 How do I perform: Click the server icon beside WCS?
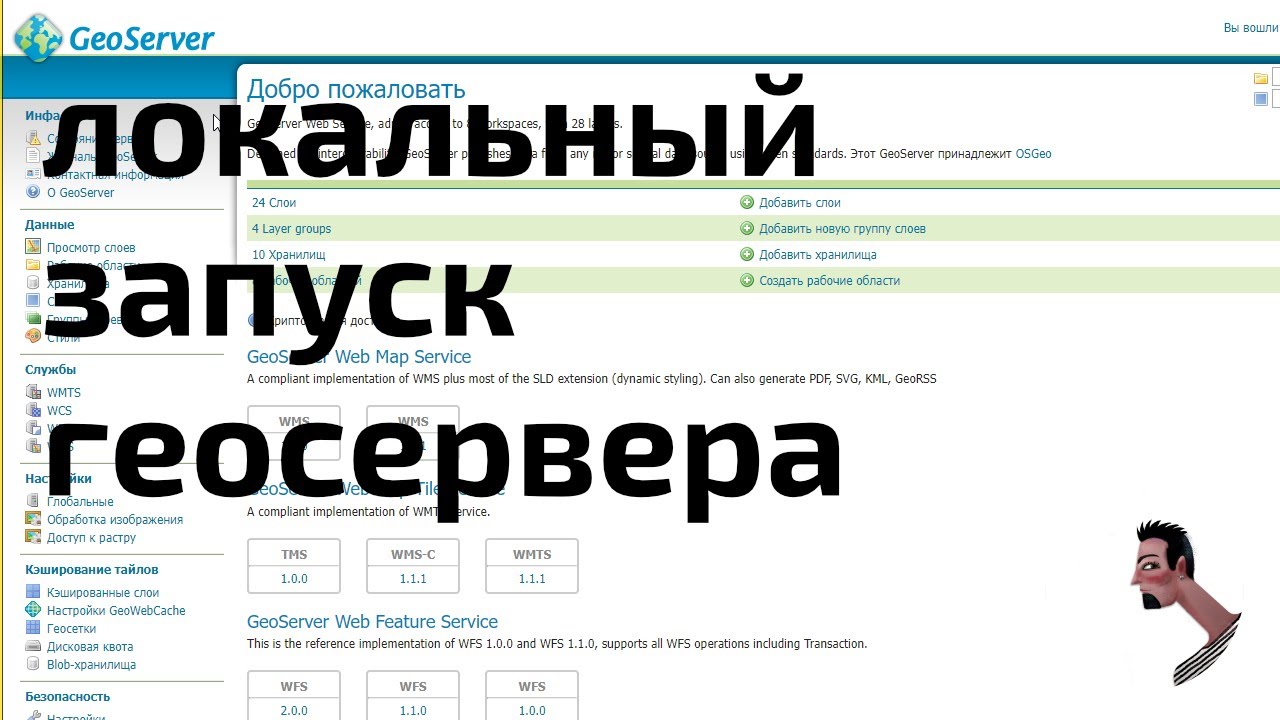pyautogui.click(x=33, y=410)
